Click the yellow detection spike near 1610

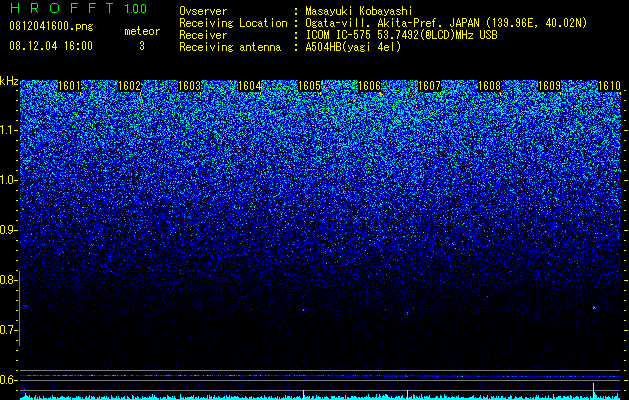coord(593,391)
